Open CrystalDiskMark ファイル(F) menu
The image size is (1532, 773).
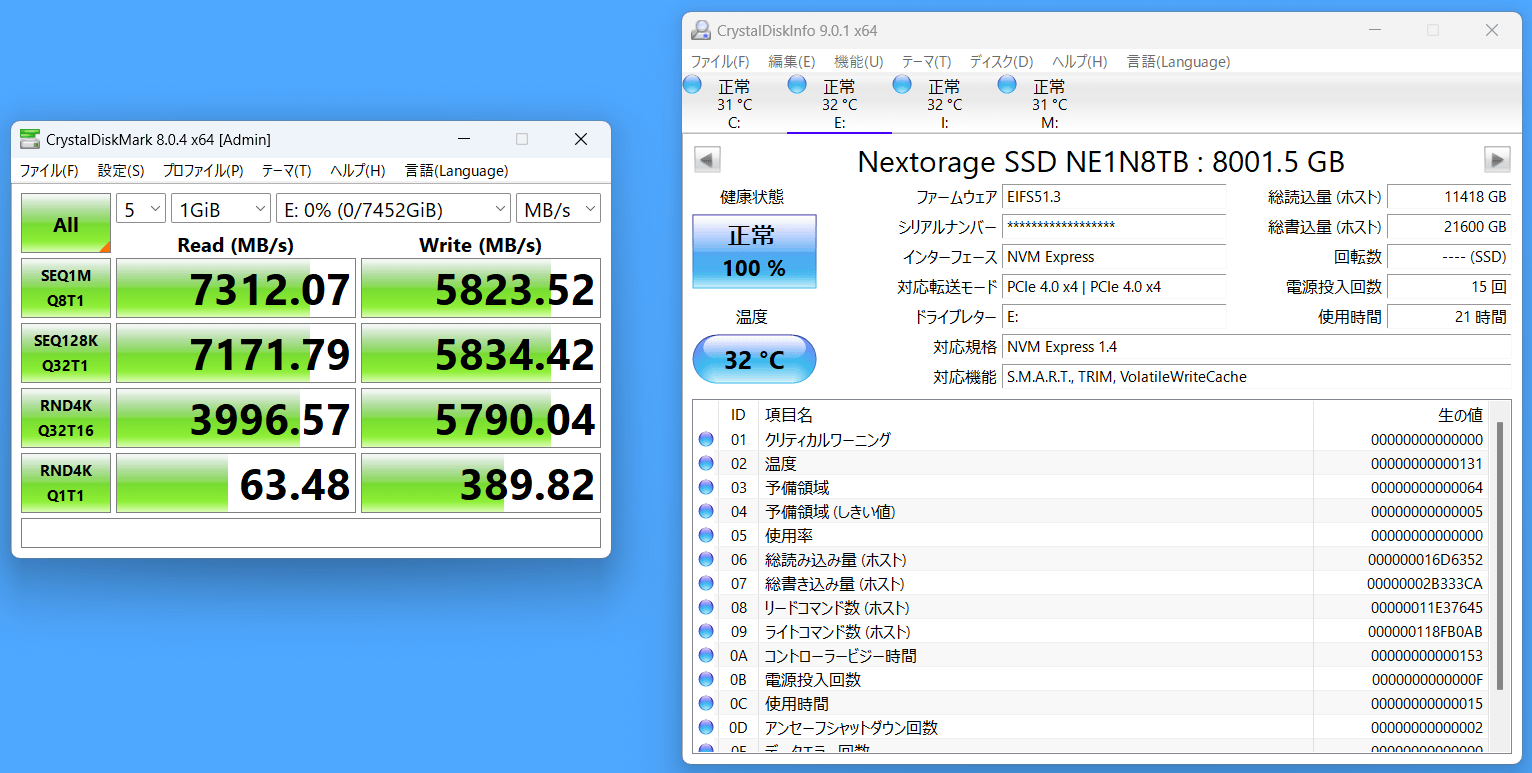tap(49, 170)
